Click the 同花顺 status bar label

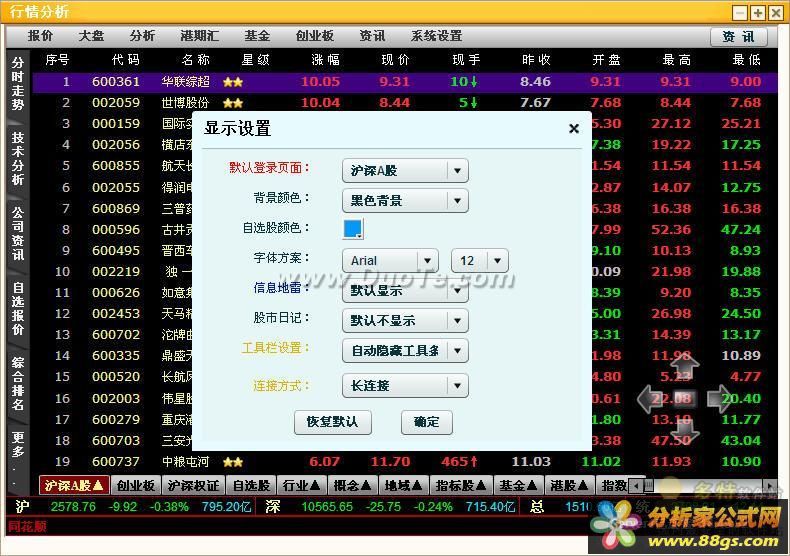click(x=27, y=527)
